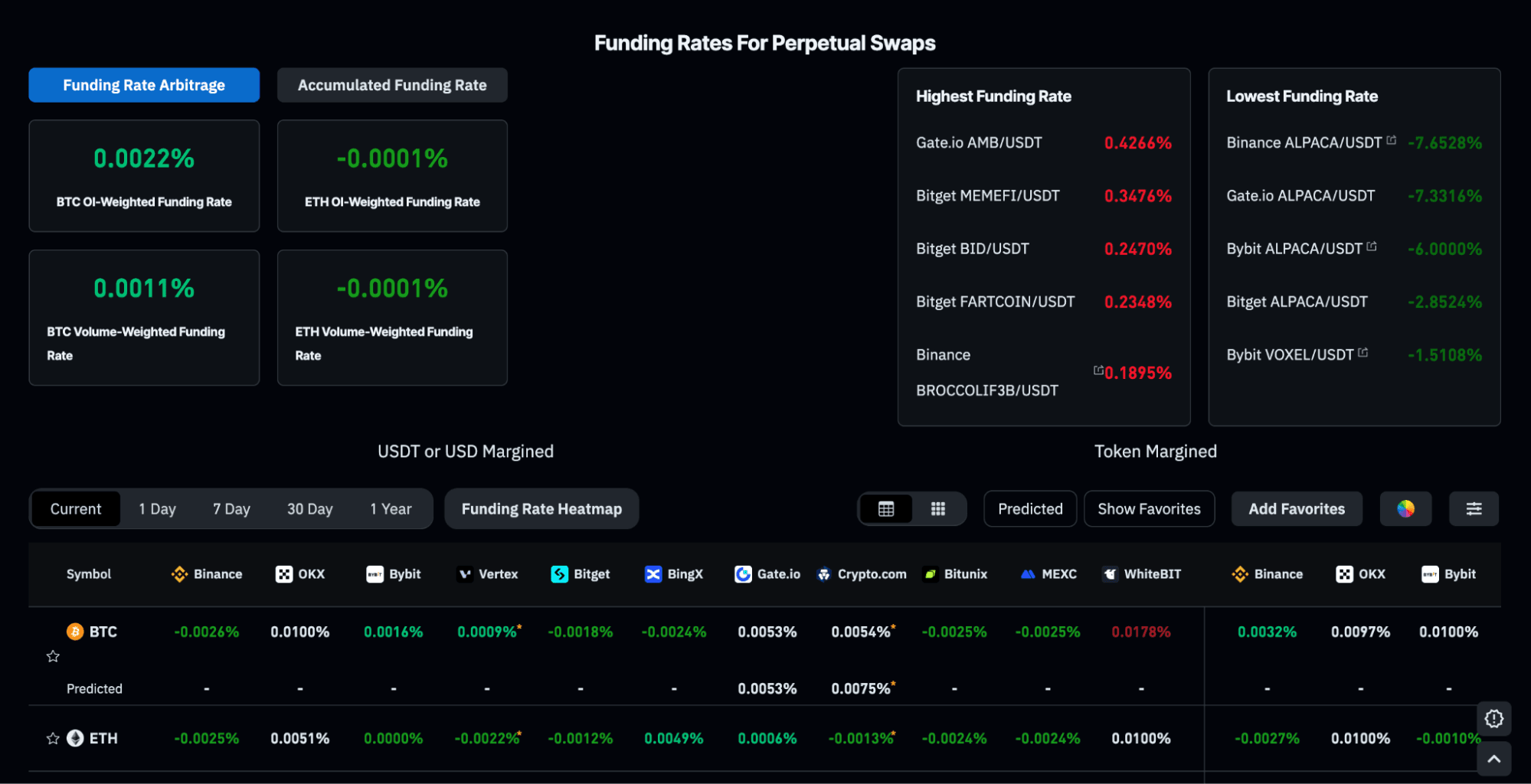Click the Crypto.com exchange logo
Screen dimensions: 1531x784
824,574
